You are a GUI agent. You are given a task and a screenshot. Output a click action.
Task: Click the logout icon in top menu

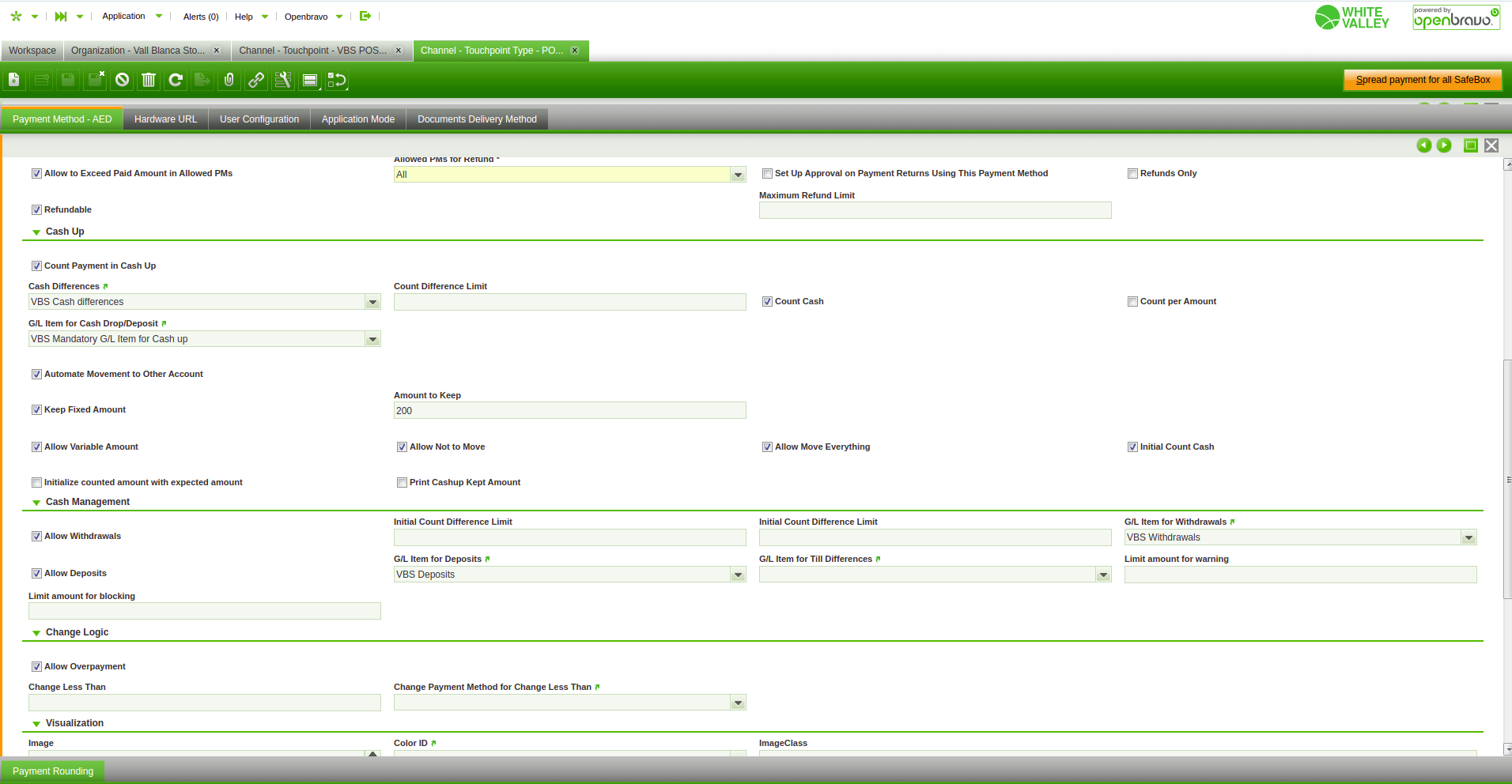(365, 16)
